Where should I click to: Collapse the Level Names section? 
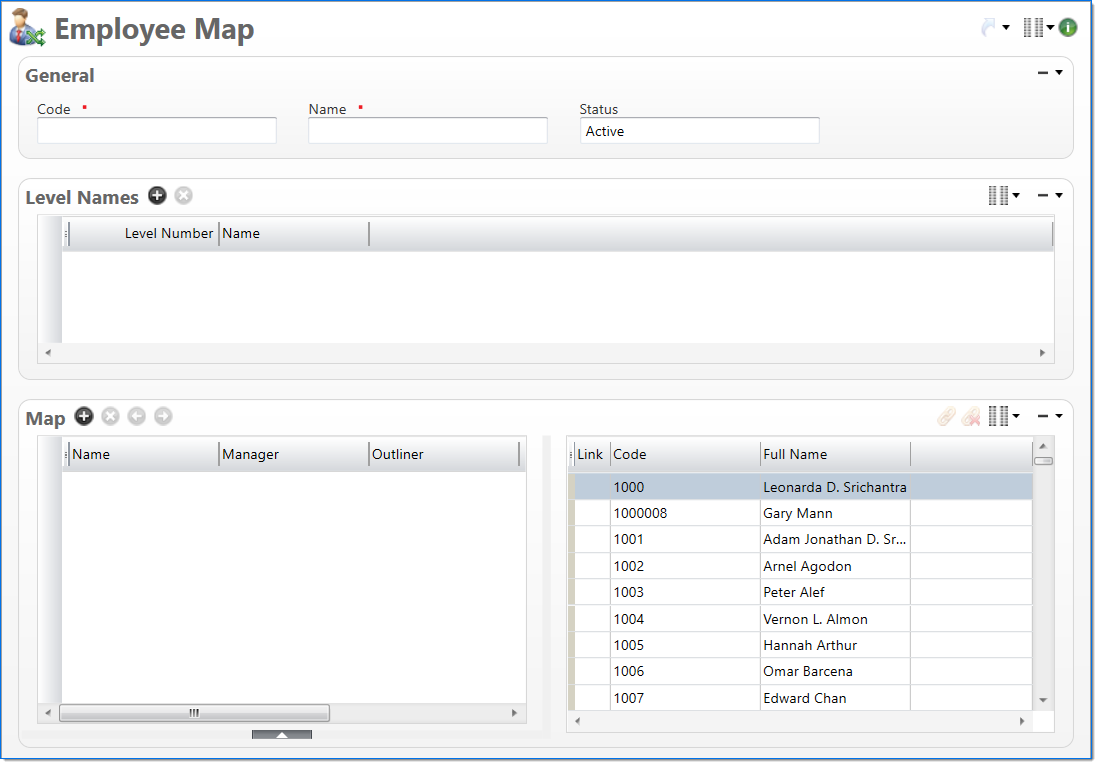(x=1043, y=196)
